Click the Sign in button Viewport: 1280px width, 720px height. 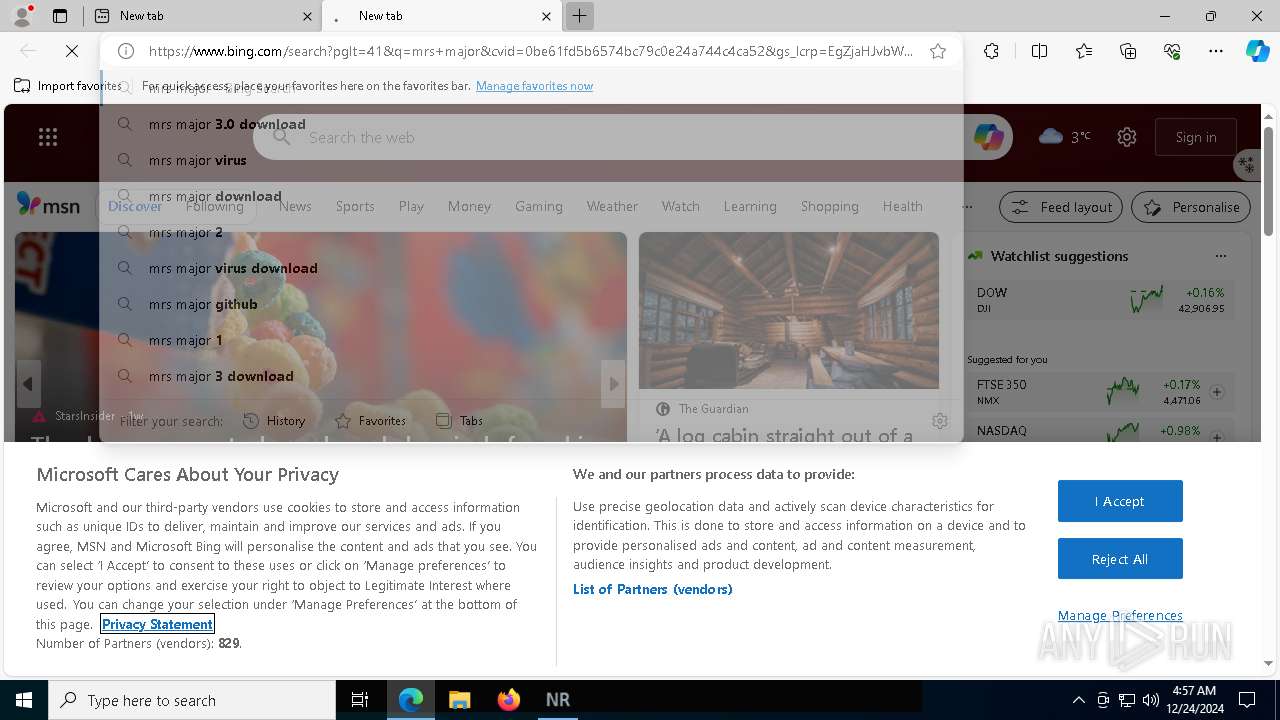pyautogui.click(x=1196, y=137)
